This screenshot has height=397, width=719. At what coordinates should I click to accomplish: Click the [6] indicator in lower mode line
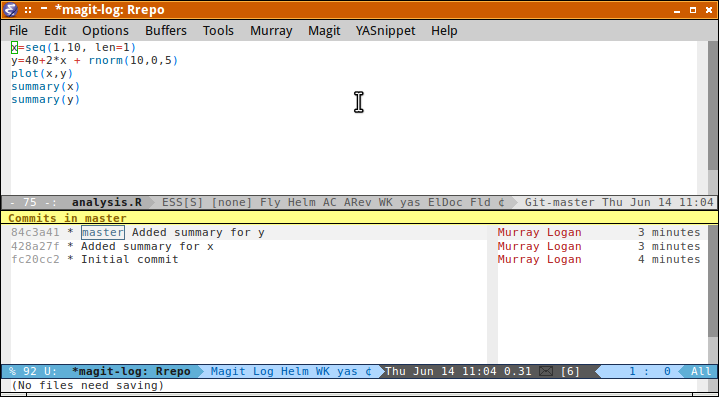pos(570,371)
